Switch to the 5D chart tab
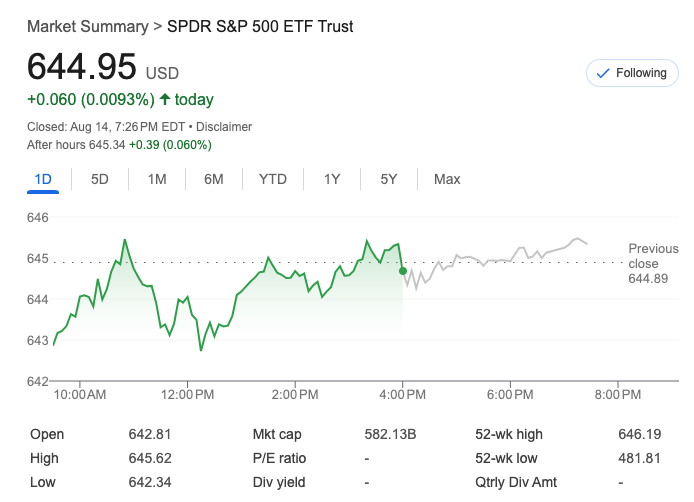 coord(100,179)
